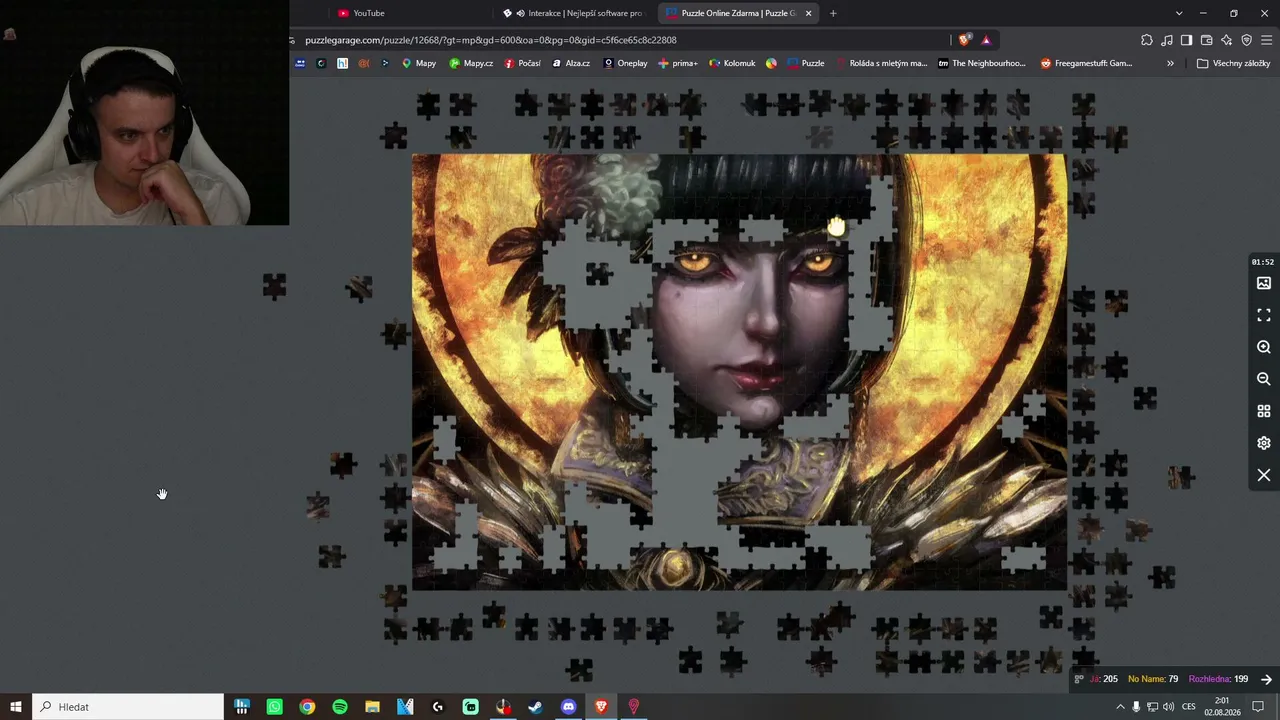Open the Windows notification center

[x=1259, y=707]
